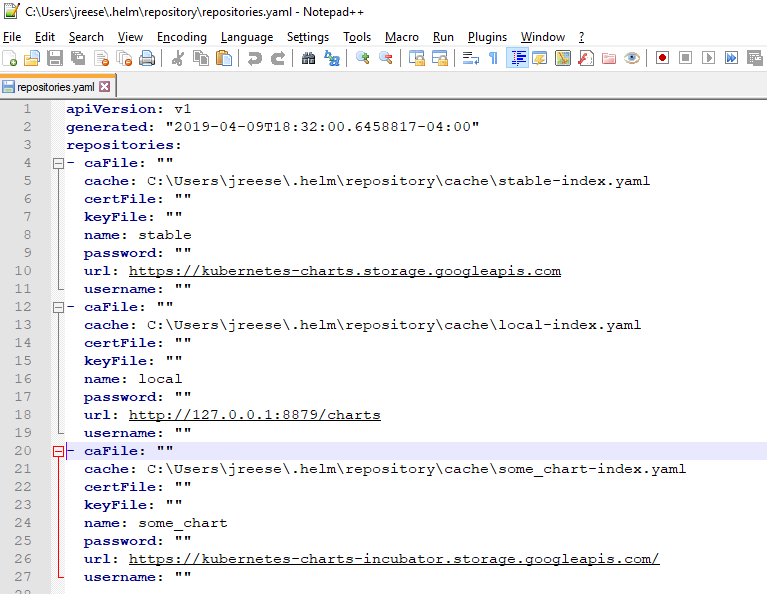Start macro recording with red dot icon
Image resolution: width=767 pixels, height=594 pixels.
pos(662,58)
